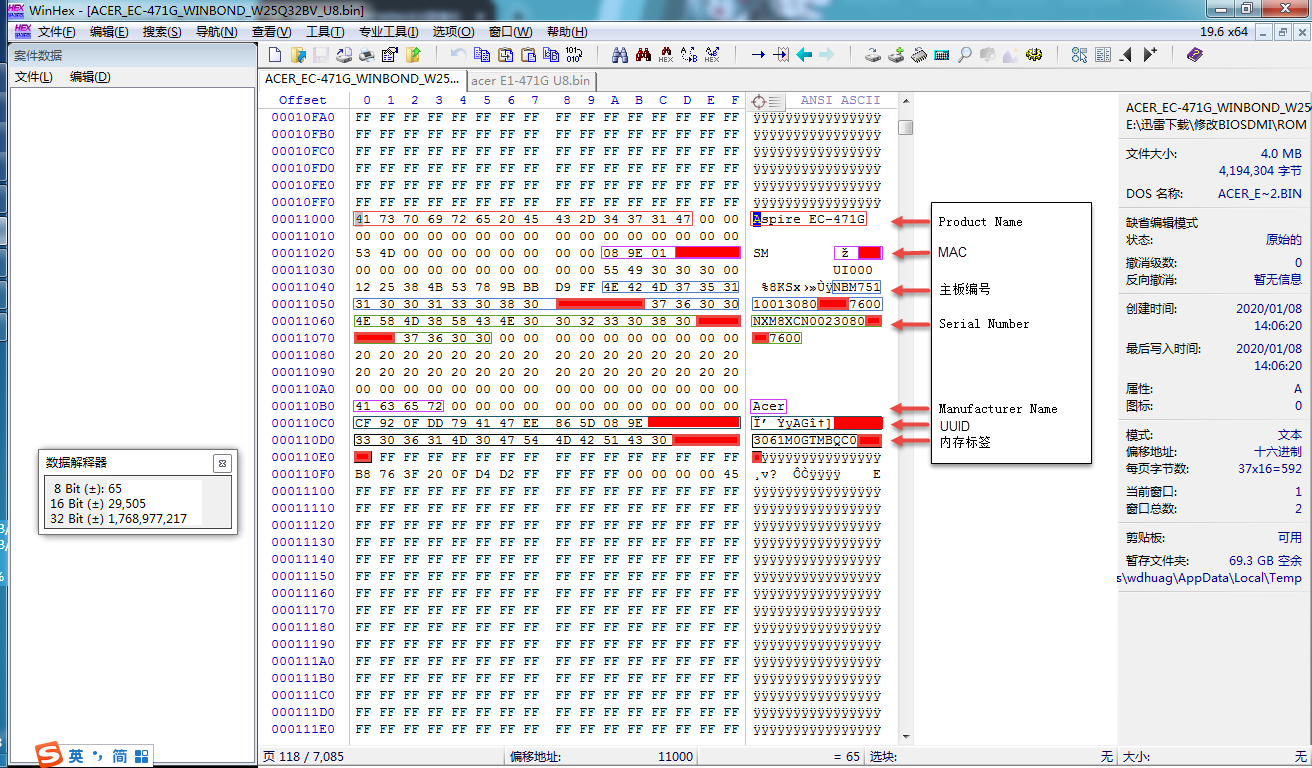Toggle 简 simplified character mode in Sogou bar
The height and width of the screenshot is (768, 1312).
click(x=119, y=755)
